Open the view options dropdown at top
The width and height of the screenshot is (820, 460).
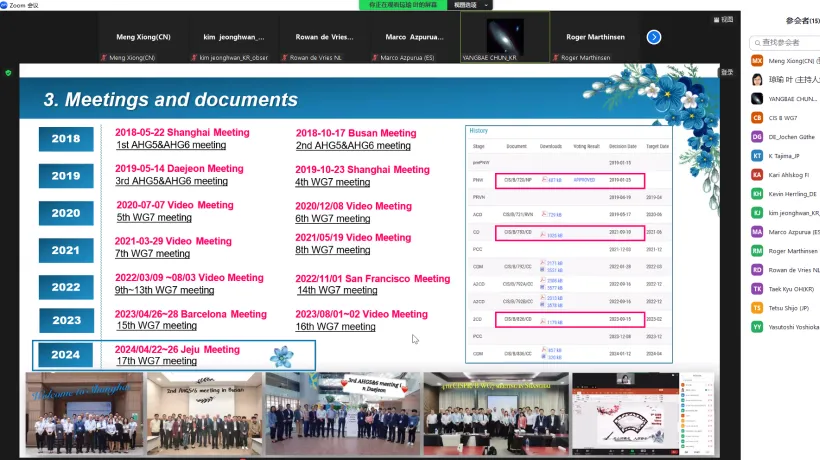[x=465, y=5]
